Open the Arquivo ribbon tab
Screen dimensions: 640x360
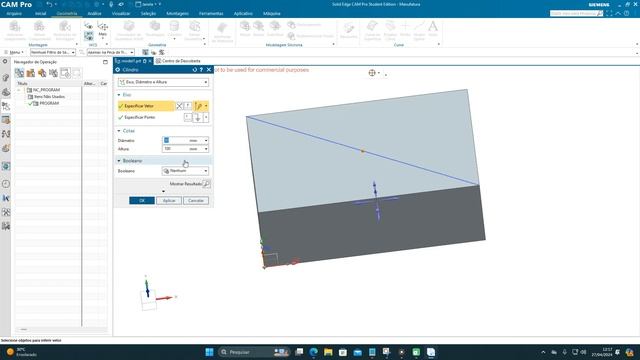(x=14, y=13)
